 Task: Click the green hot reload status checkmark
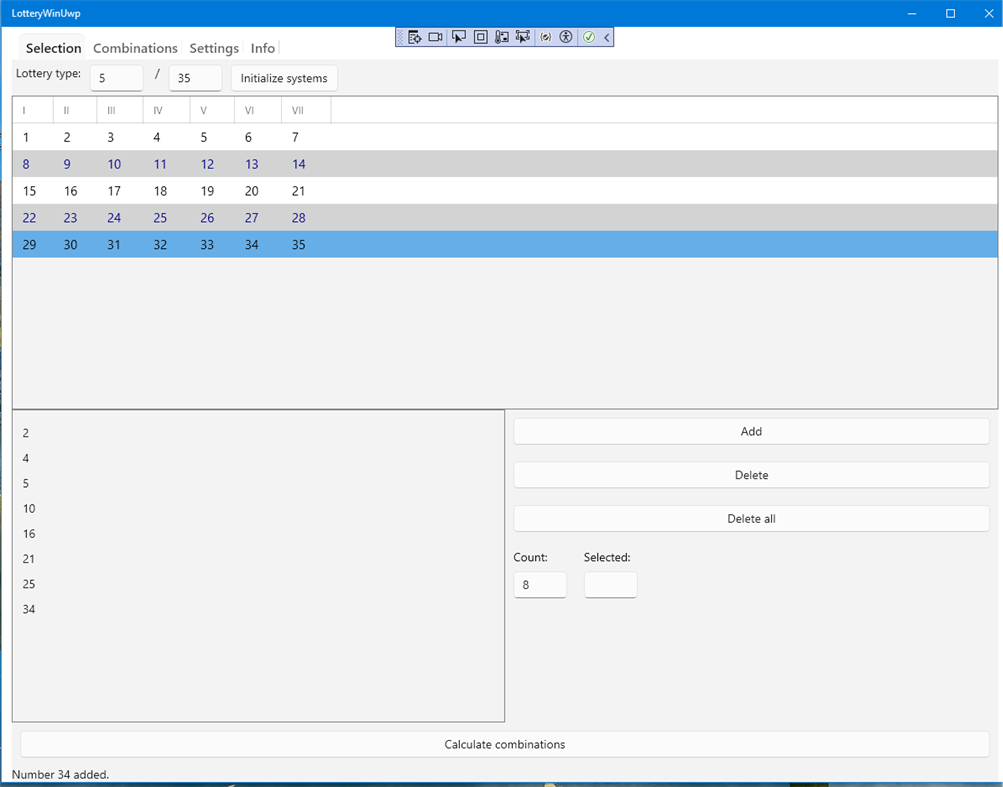pyautogui.click(x=589, y=37)
